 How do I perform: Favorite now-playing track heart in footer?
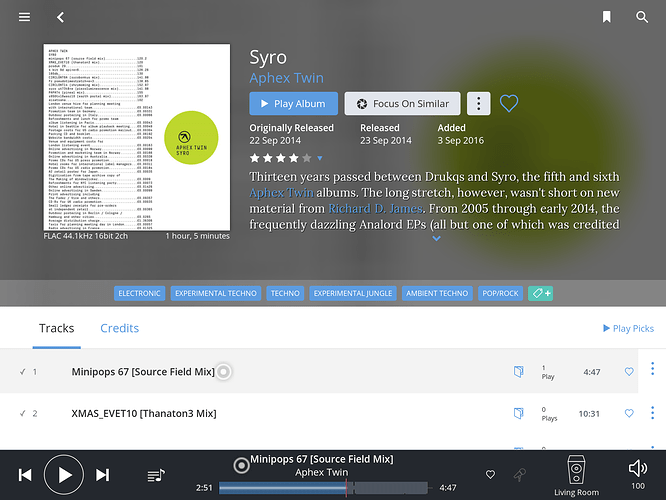click(490, 475)
